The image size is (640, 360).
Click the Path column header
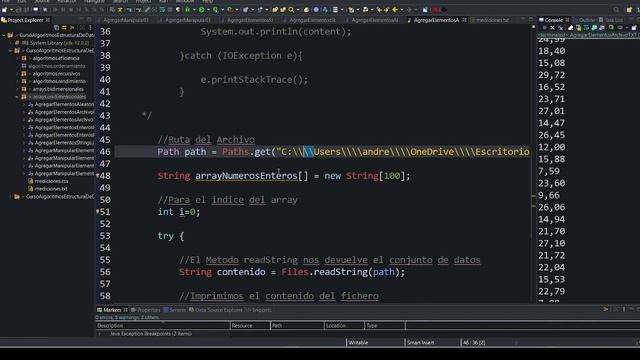point(297,326)
